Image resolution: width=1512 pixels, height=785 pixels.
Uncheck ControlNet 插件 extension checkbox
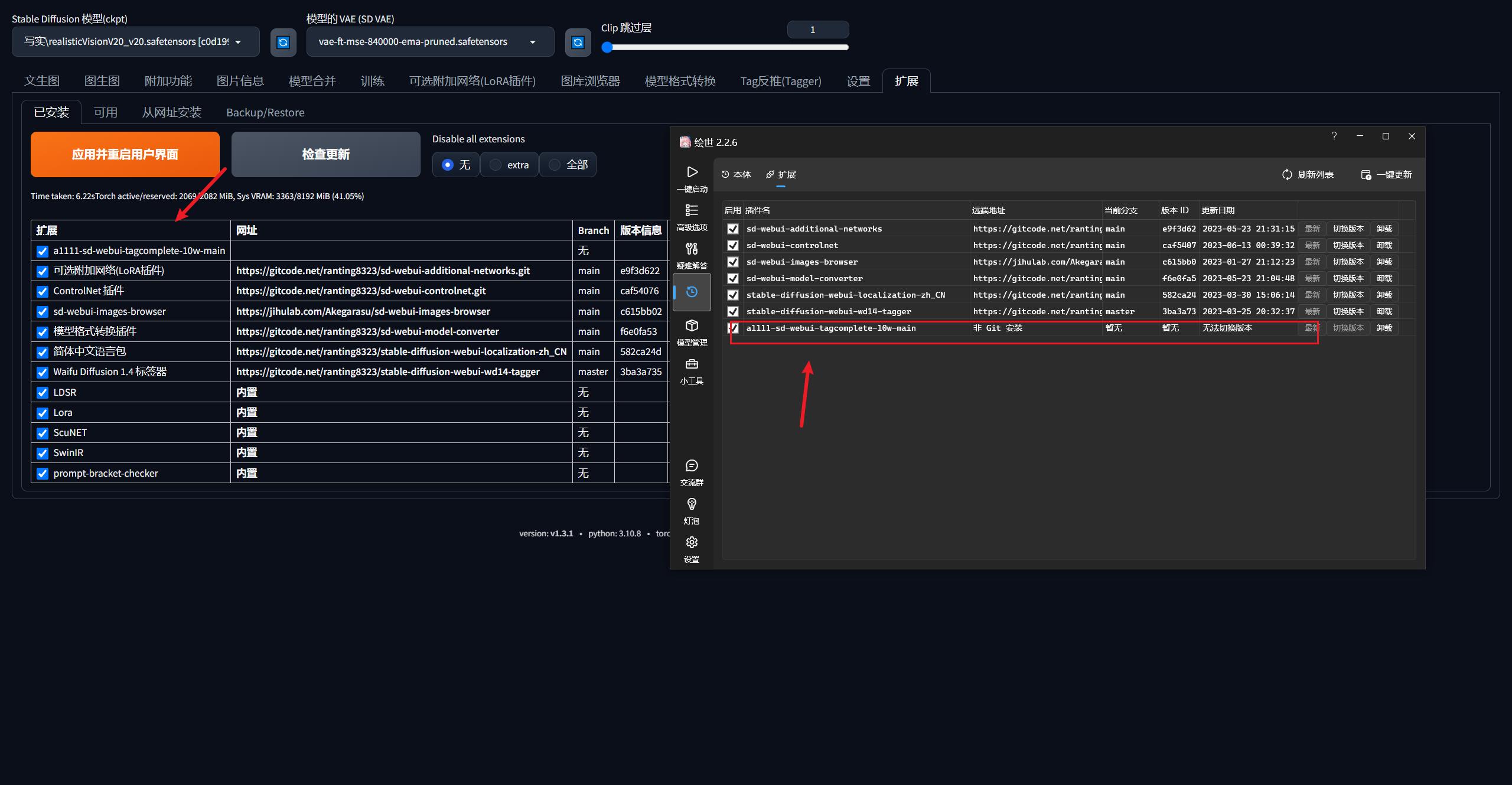point(43,291)
